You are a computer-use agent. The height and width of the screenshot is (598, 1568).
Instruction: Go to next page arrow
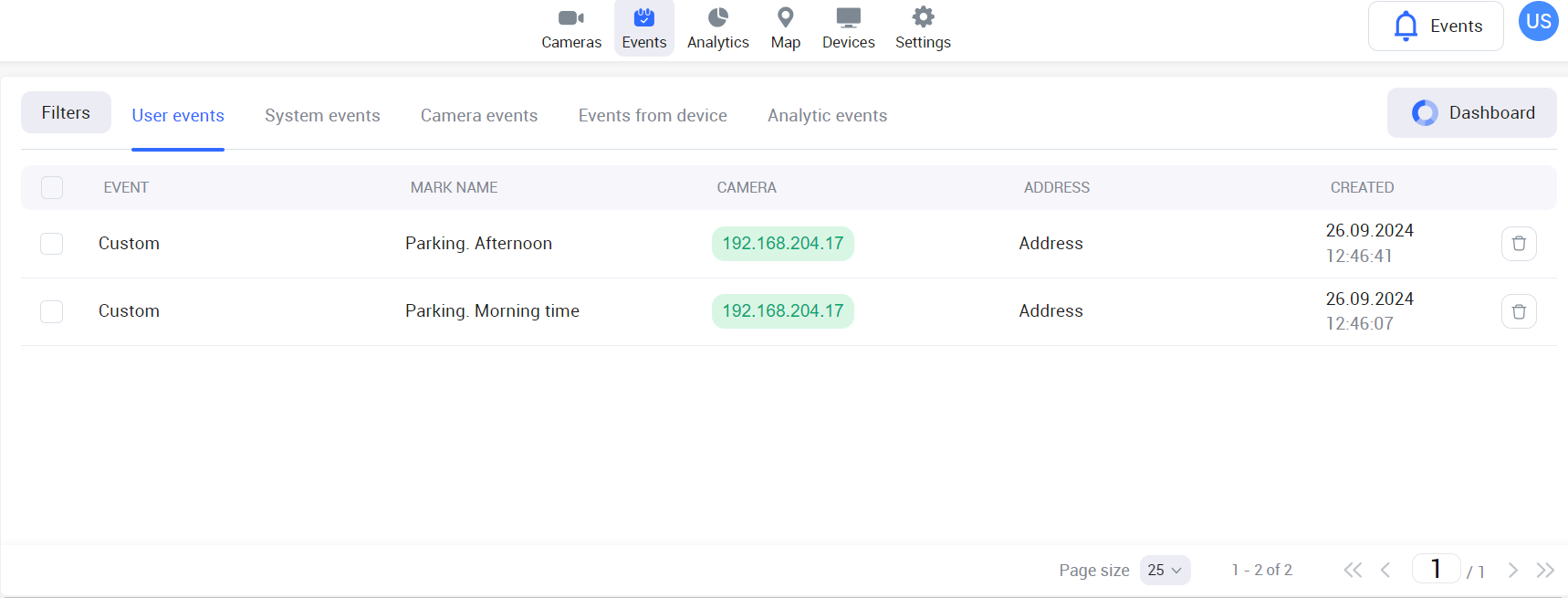point(1512,570)
